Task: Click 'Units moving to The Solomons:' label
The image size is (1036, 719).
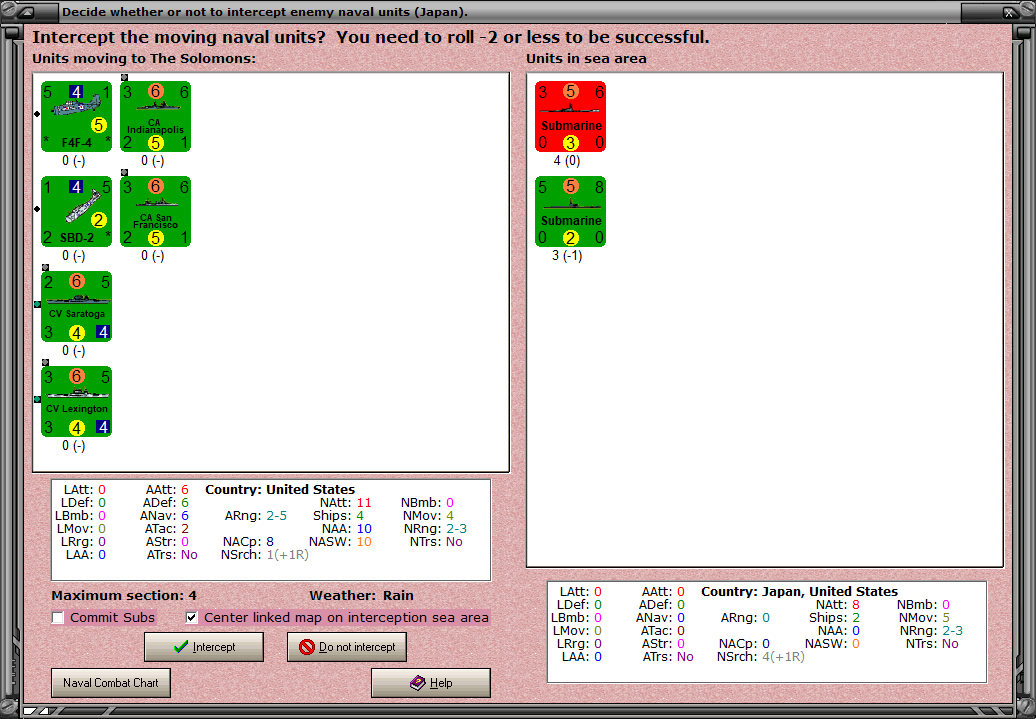Action: point(144,58)
